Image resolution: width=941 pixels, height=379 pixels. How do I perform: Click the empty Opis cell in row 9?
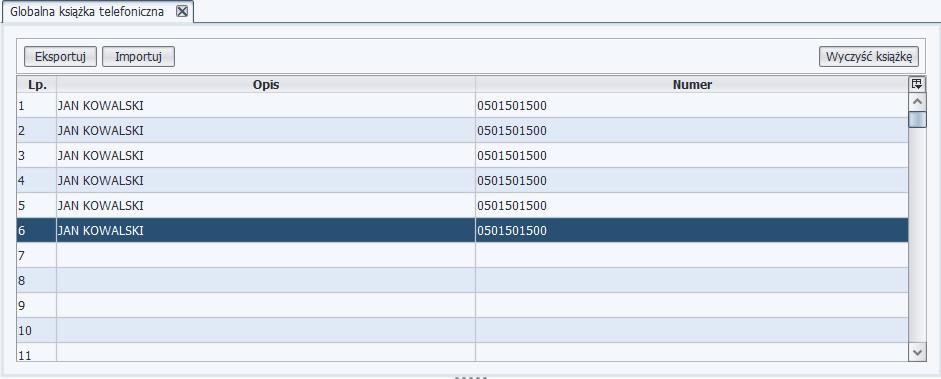click(266, 305)
